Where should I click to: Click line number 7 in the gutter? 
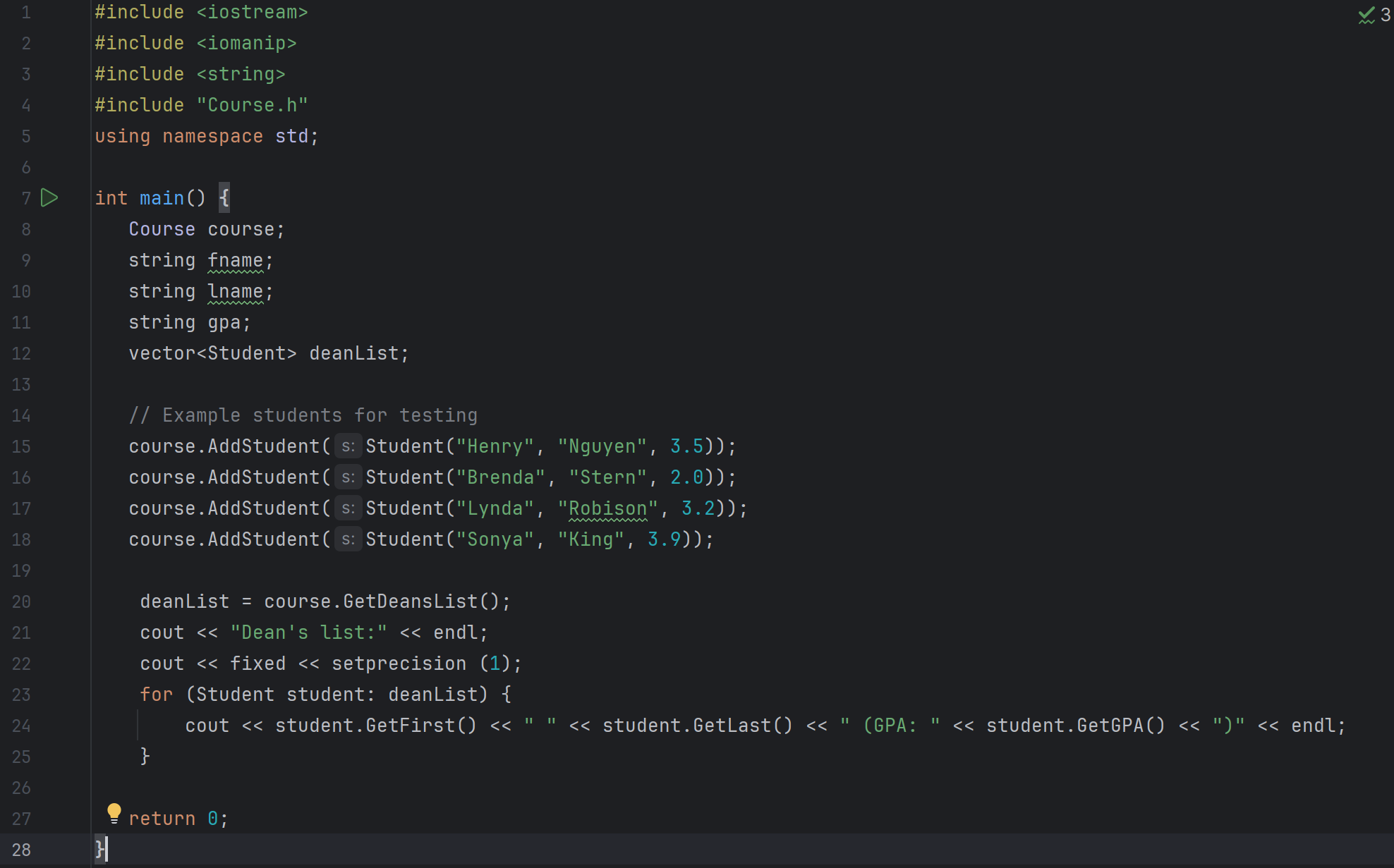26,198
